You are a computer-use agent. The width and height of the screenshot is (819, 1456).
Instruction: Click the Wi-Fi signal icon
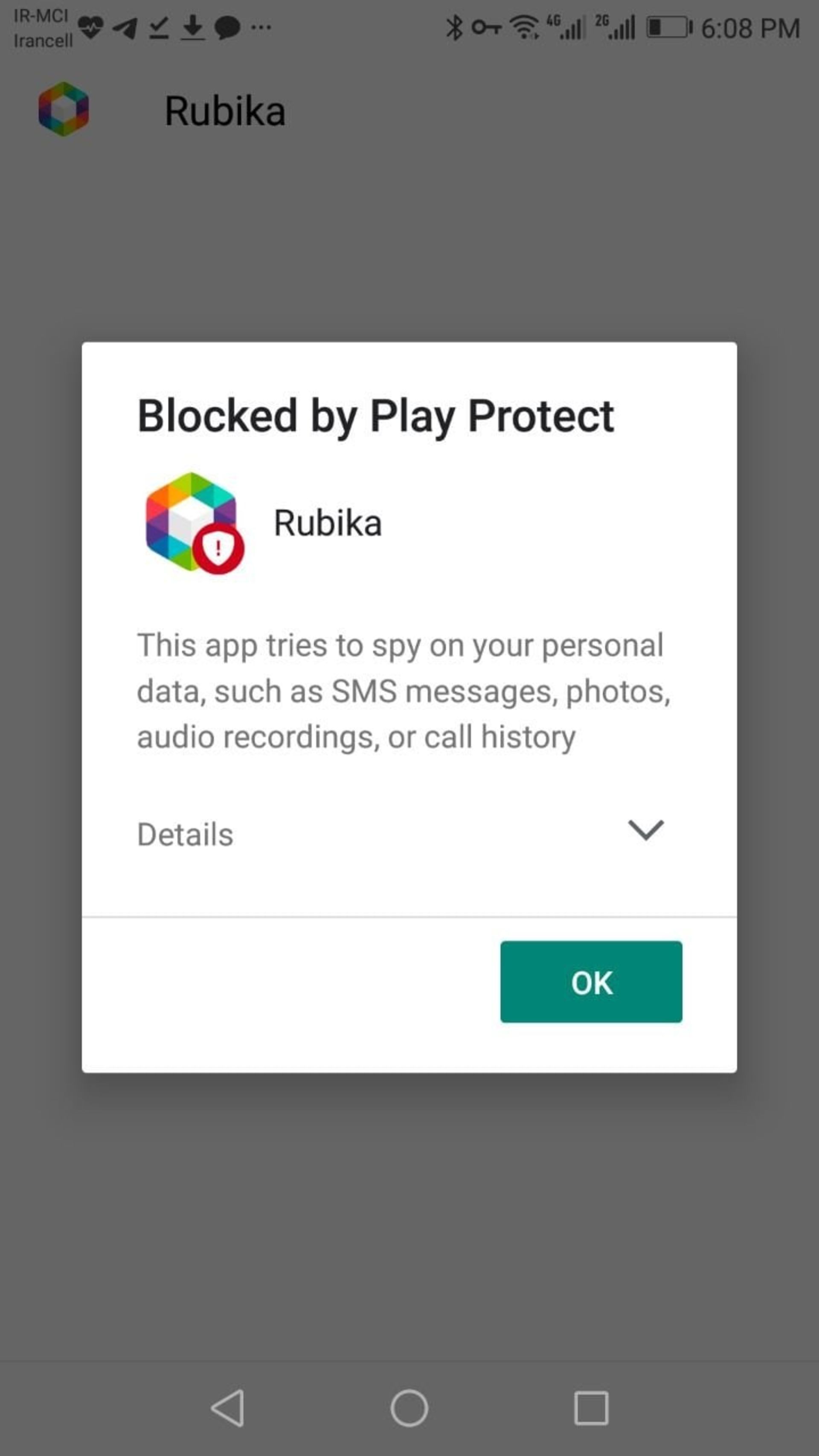coord(525,28)
